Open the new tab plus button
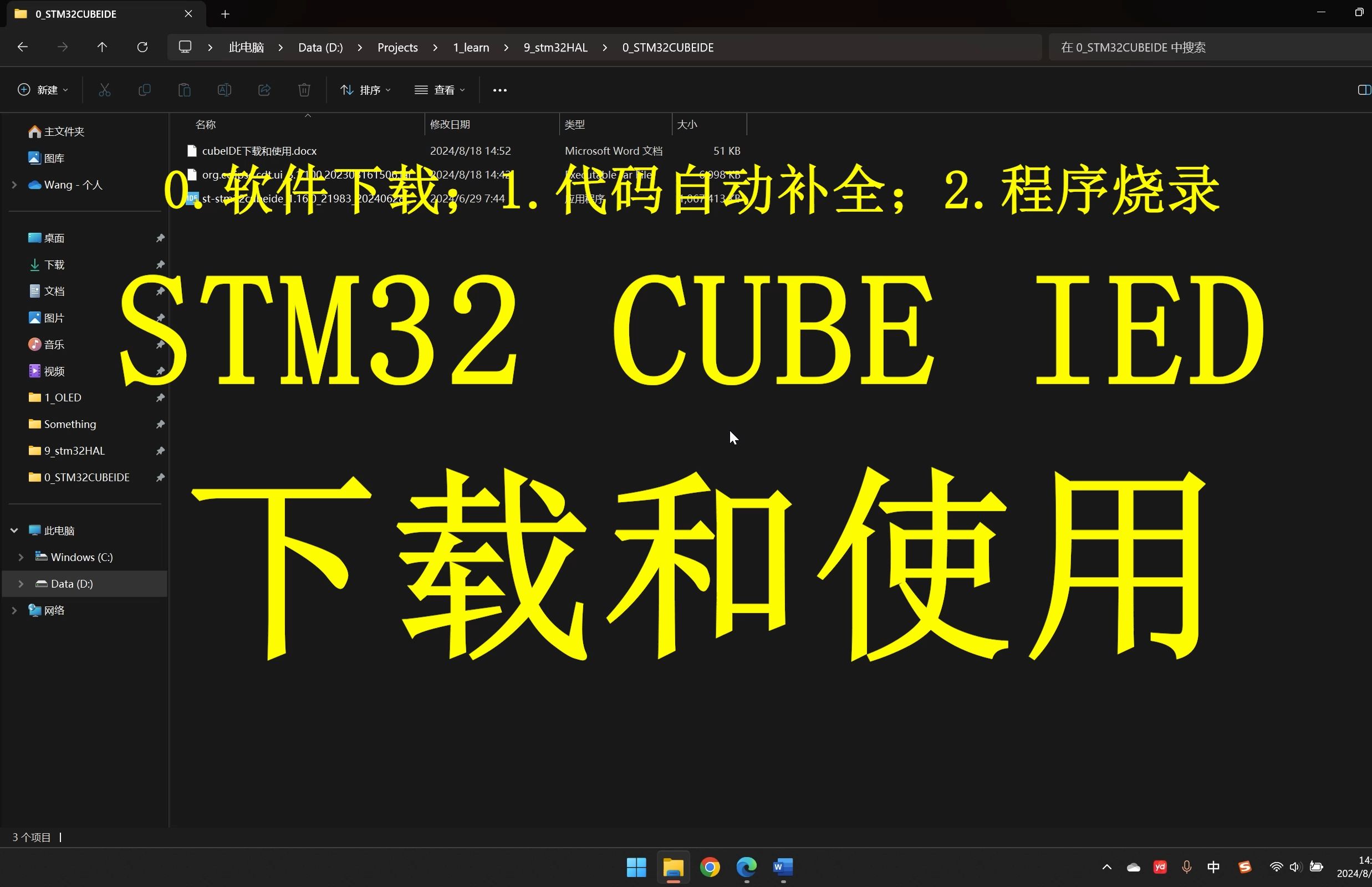 pos(225,14)
